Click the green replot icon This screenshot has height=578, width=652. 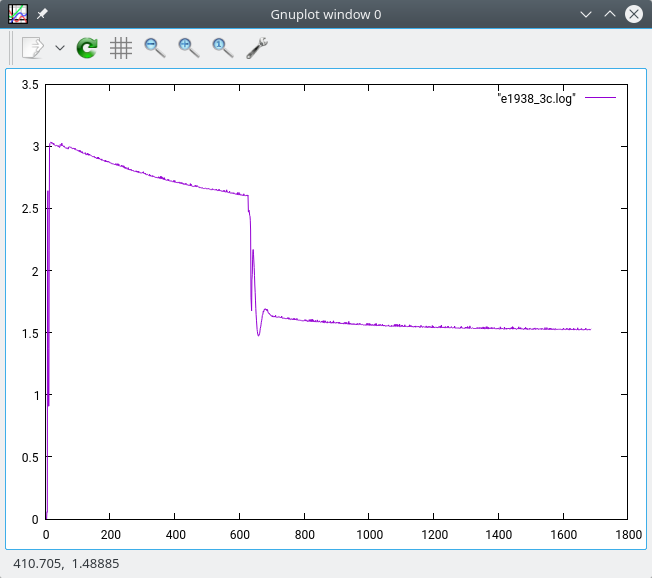[87, 48]
